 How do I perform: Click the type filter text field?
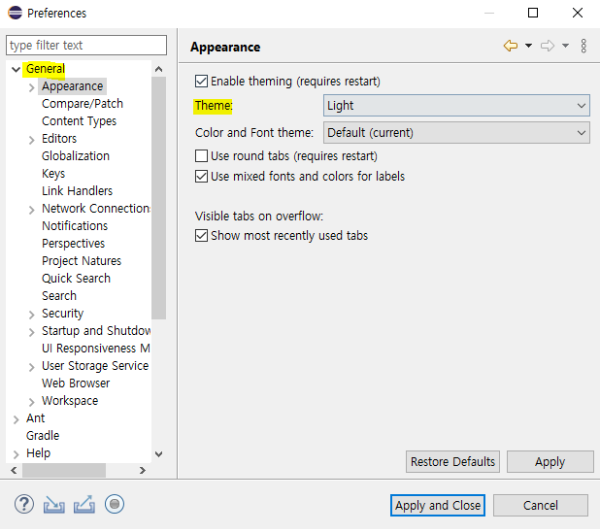tap(86, 45)
